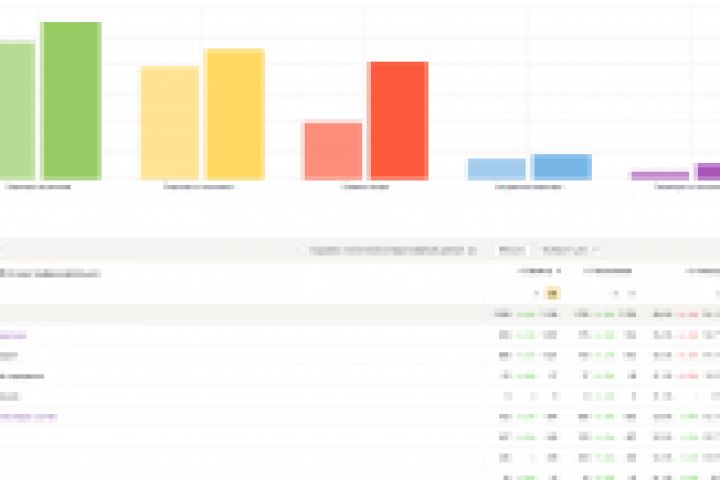
Task: Click the label under the red bars
Action: click(365, 187)
